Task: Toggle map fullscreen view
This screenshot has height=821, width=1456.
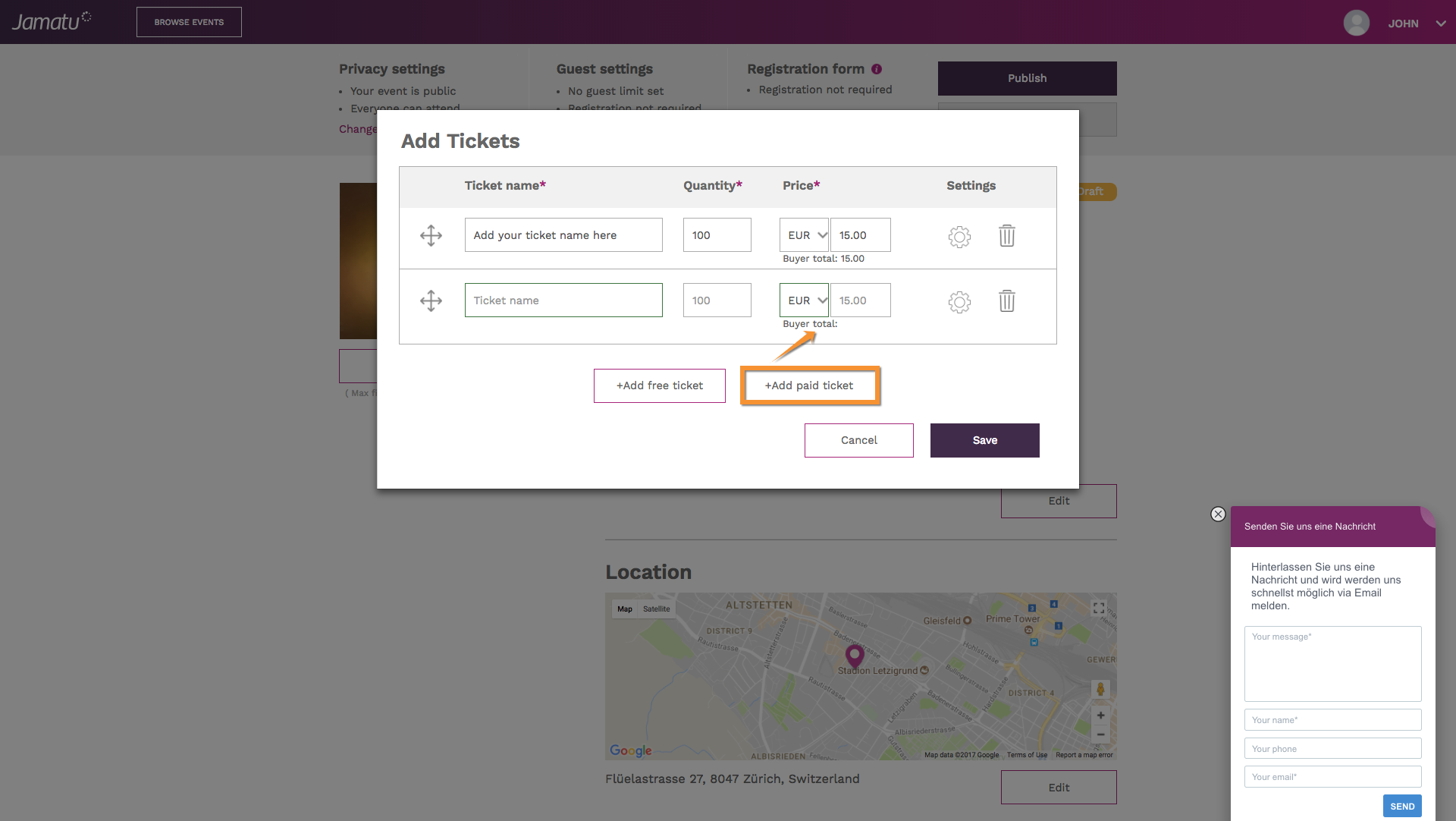Action: pos(1099,609)
